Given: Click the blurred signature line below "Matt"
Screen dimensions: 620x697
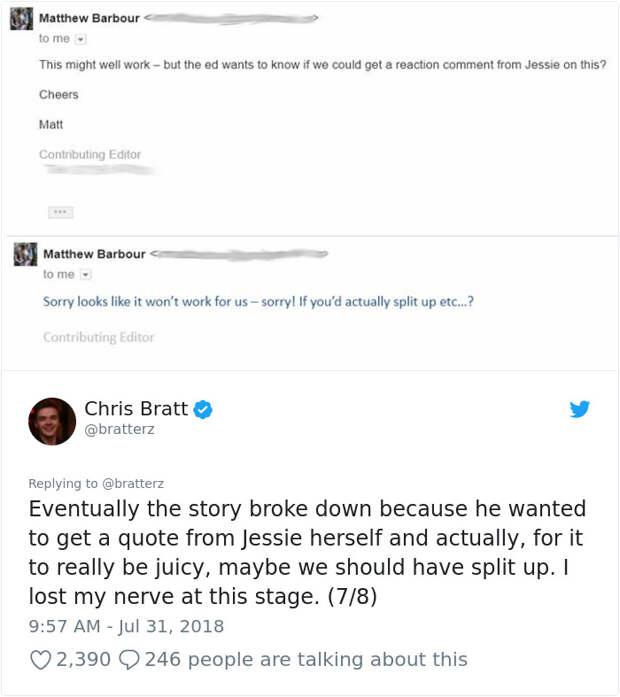Looking at the screenshot, I should [x=98, y=171].
